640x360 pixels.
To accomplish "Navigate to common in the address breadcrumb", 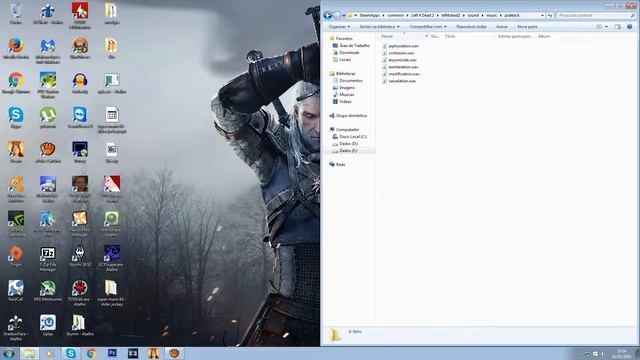I will point(395,16).
